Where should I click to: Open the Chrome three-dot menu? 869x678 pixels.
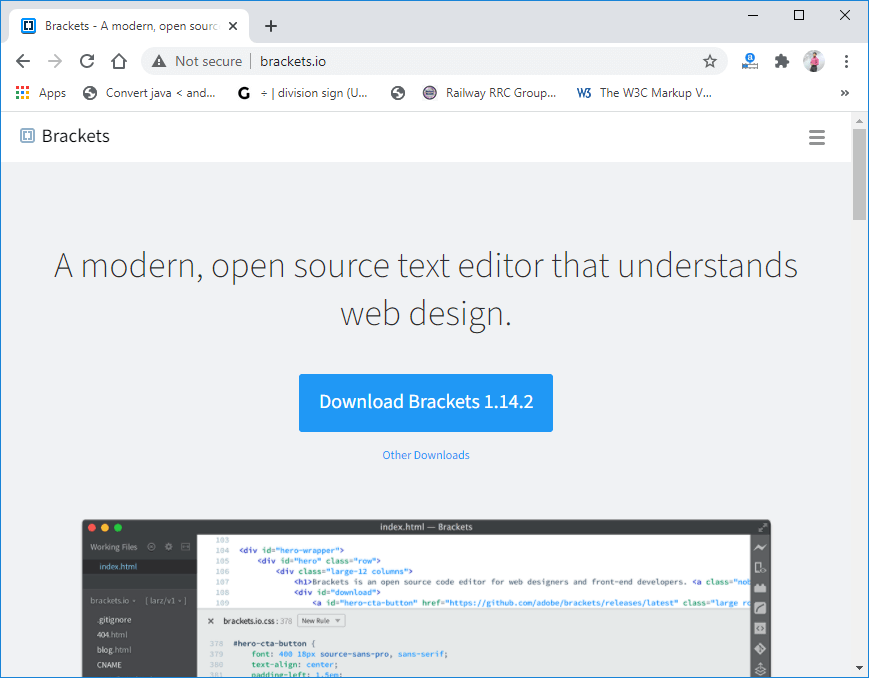846,61
